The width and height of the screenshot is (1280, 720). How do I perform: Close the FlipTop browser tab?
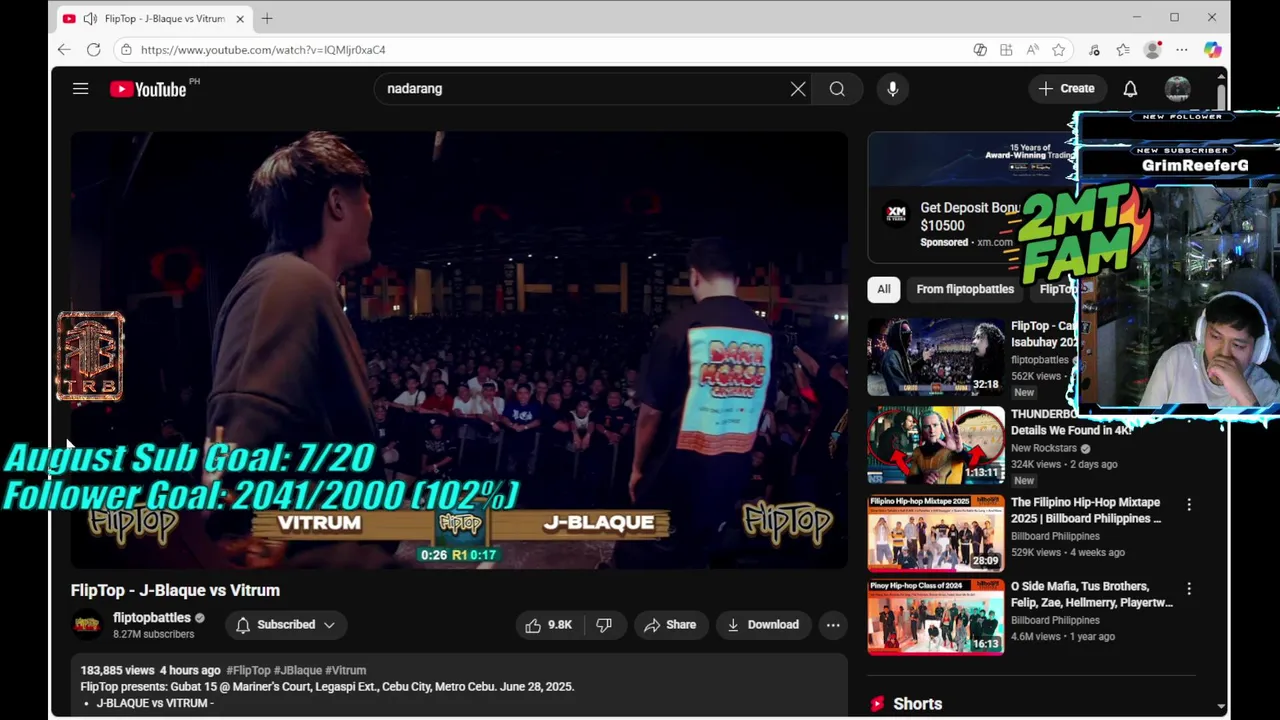[x=240, y=18]
